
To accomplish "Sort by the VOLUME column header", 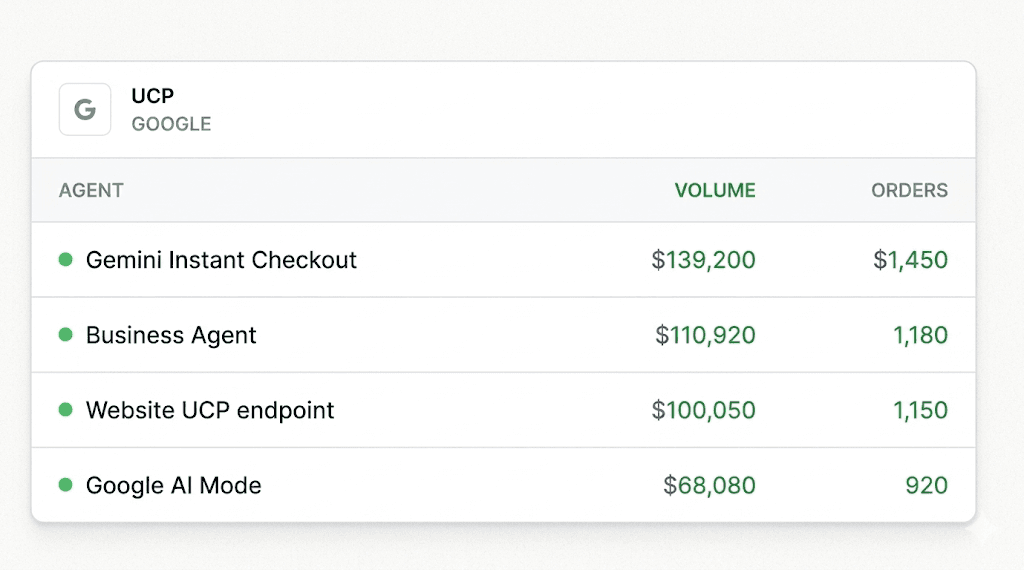I will (x=715, y=190).
